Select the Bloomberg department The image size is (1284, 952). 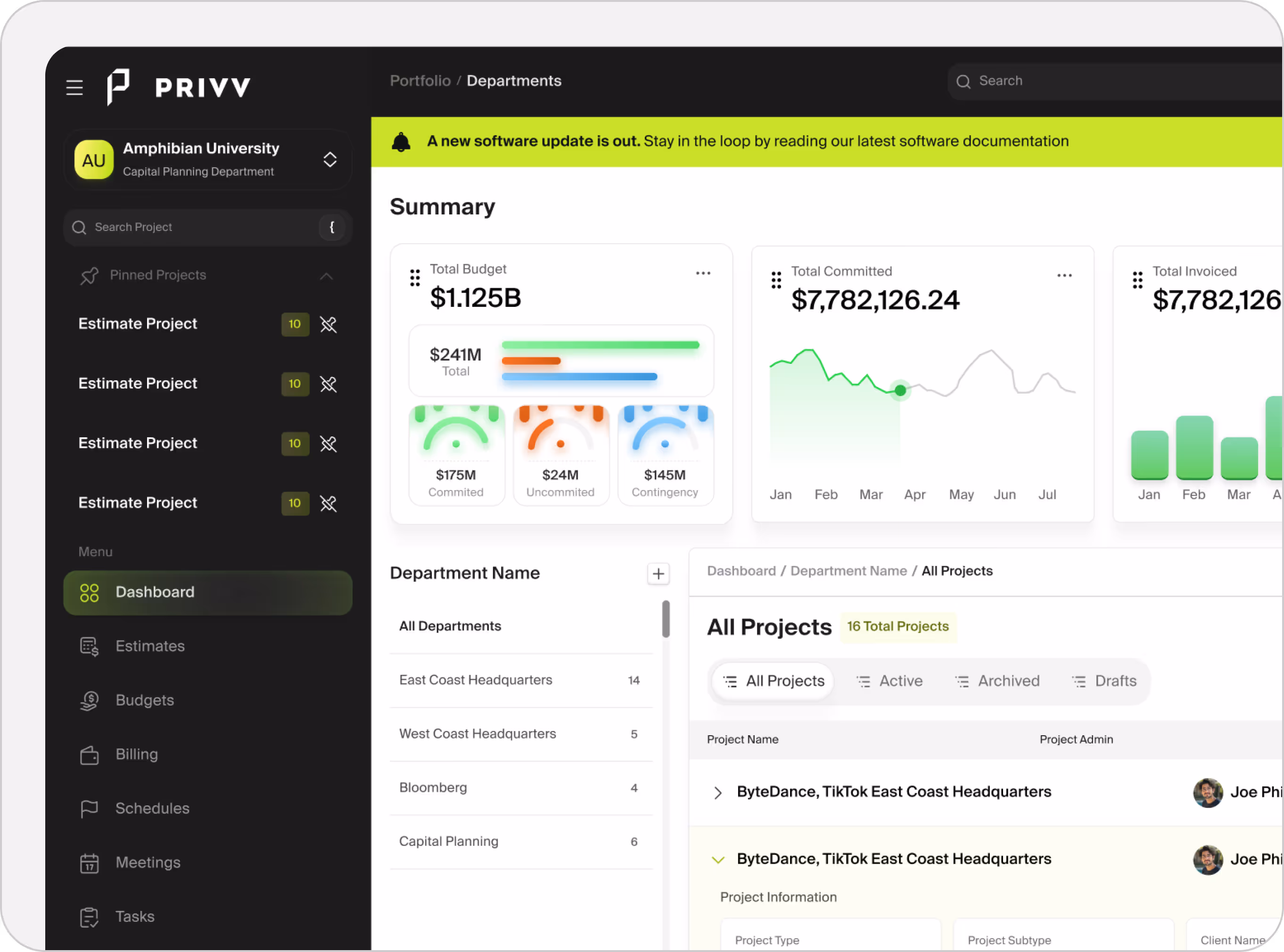tap(521, 788)
